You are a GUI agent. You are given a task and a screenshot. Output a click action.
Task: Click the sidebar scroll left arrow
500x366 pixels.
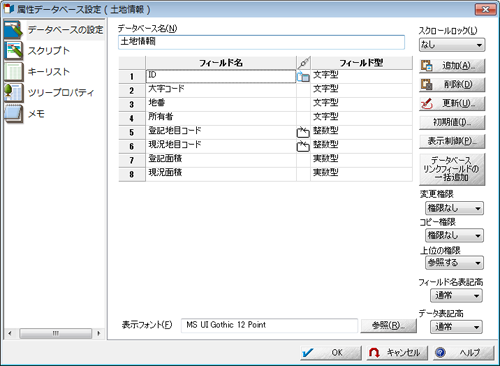[10, 333]
